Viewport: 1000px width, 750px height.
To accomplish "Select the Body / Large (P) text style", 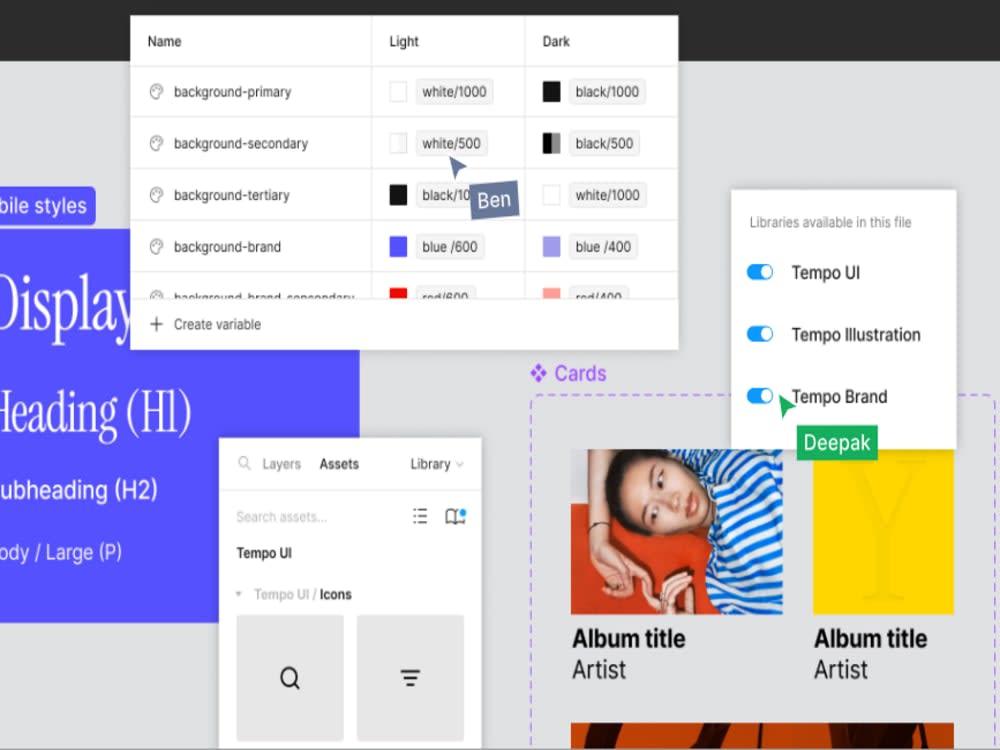I will tap(61, 552).
